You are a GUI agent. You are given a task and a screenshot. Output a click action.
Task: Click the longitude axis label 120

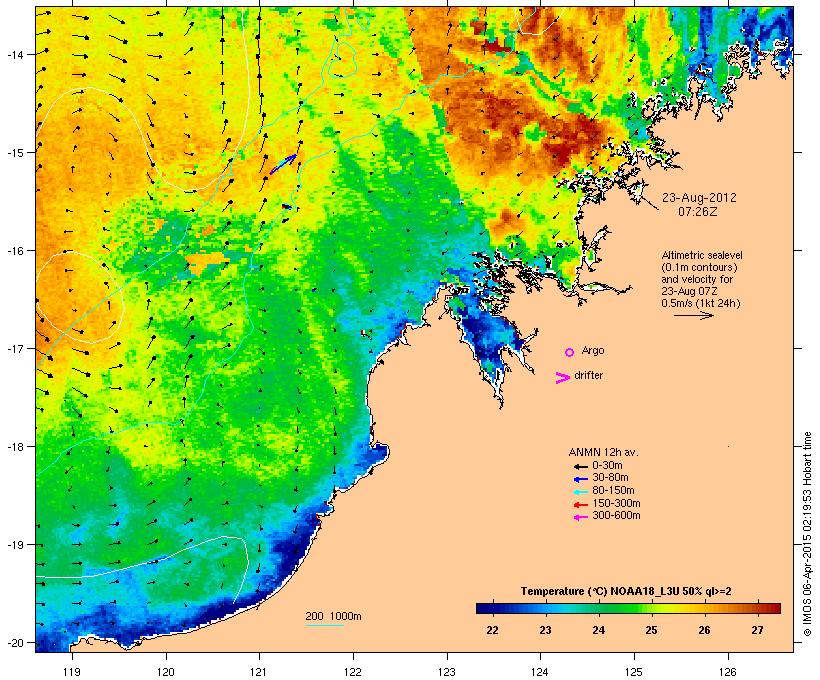click(x=166, y=672)
